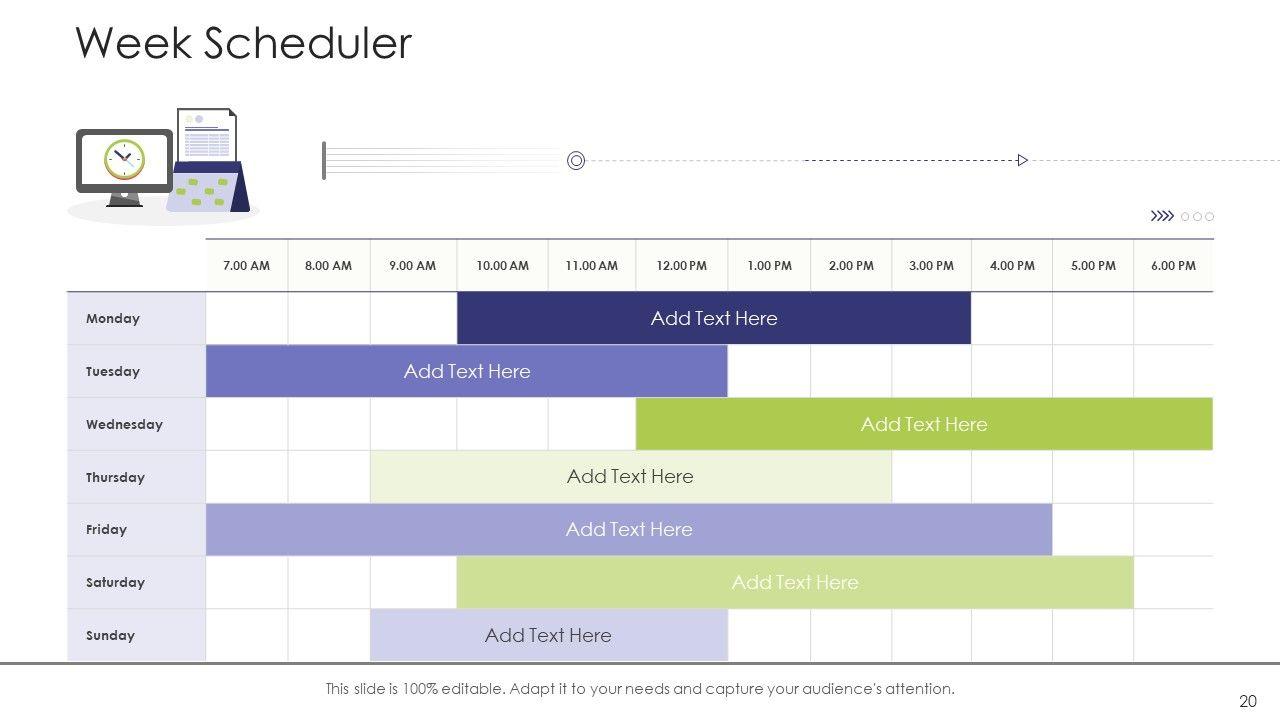Image resolution: width=1280 pixels, height=720 pixels.
Task: Click the concentric circle target icon
Action: [x=576, y=161]
